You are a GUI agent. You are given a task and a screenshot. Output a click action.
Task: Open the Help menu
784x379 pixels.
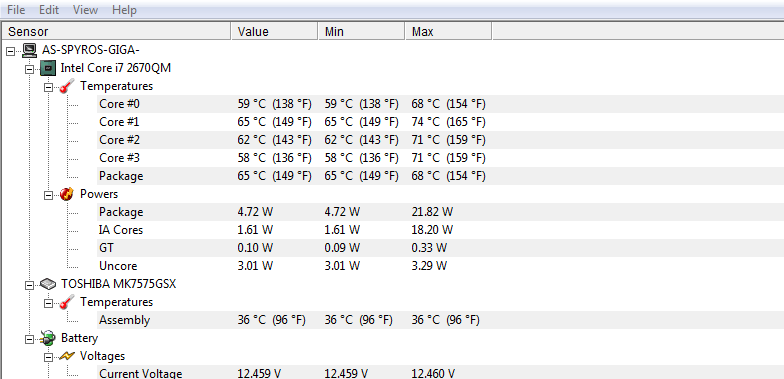pos(124,10)
